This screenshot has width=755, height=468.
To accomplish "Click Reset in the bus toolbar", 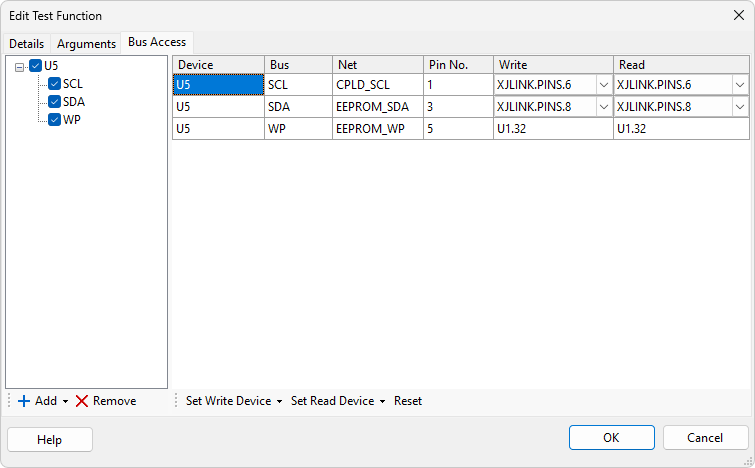I will 408,401.
